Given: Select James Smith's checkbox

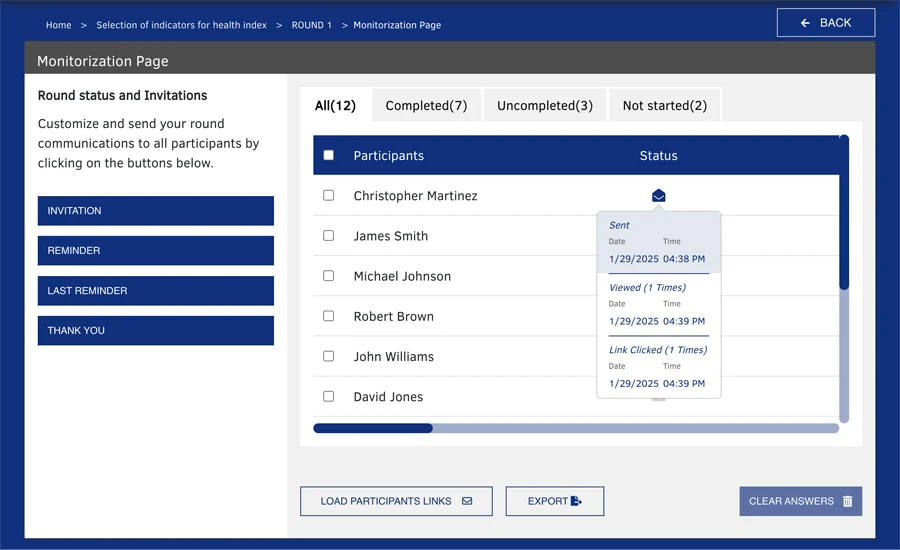Looking at the screenshot, I should point(328,235).
